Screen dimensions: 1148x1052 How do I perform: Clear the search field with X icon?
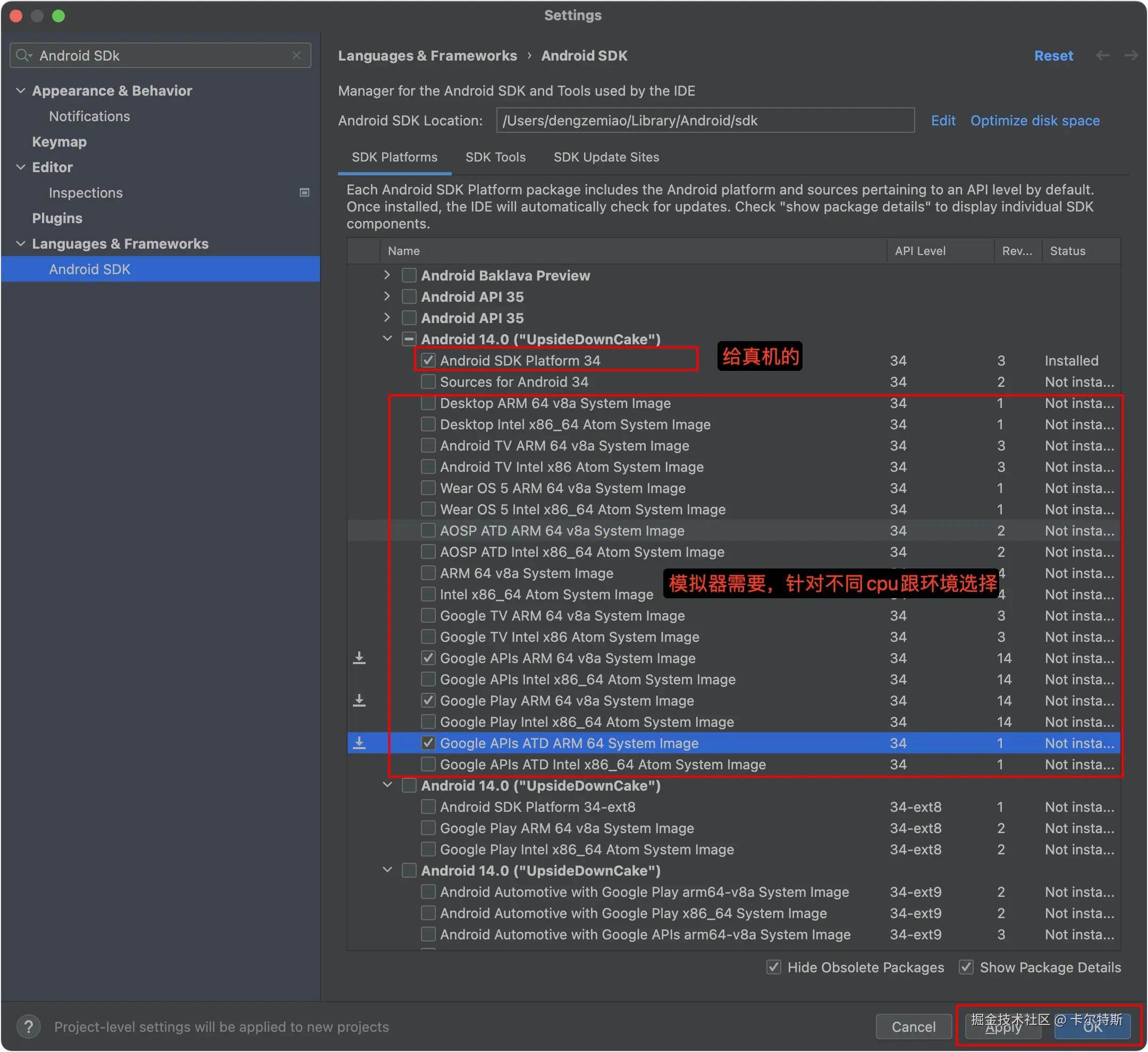point(296,55)
